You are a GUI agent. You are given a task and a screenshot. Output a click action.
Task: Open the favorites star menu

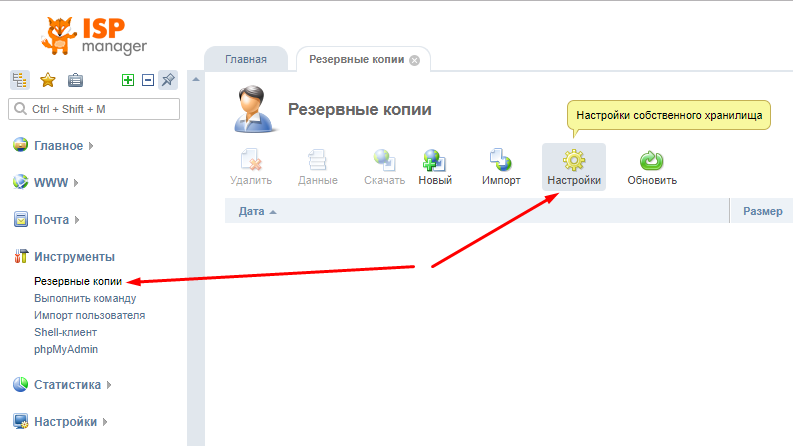point(48,80)
